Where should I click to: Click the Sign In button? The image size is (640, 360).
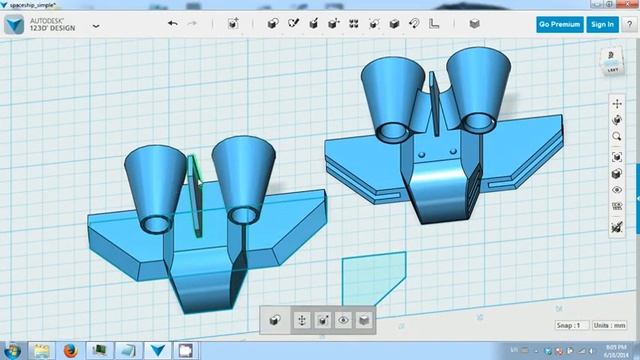coord(602,24)
